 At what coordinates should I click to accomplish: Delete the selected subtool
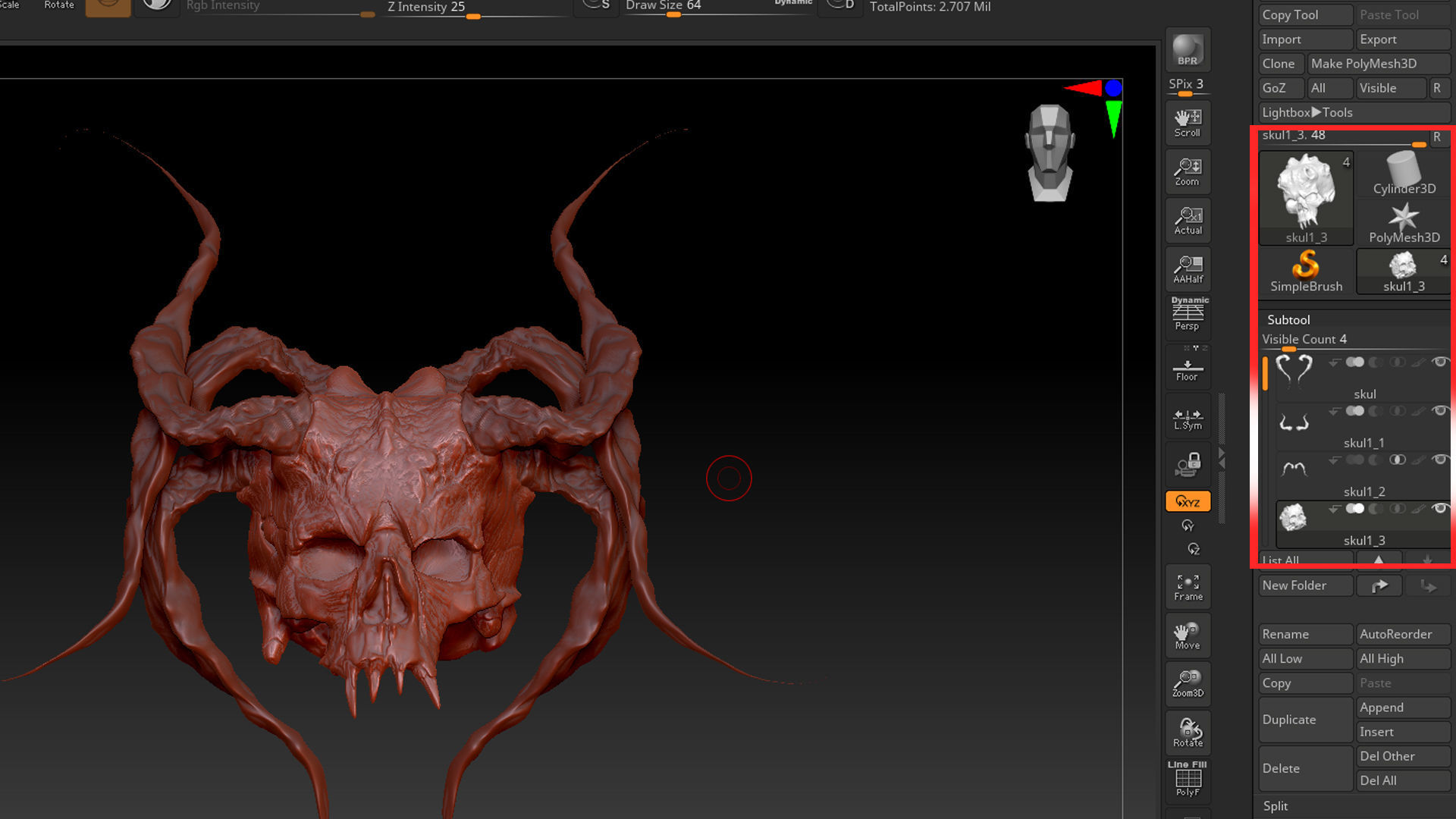tap(1306, 768)
